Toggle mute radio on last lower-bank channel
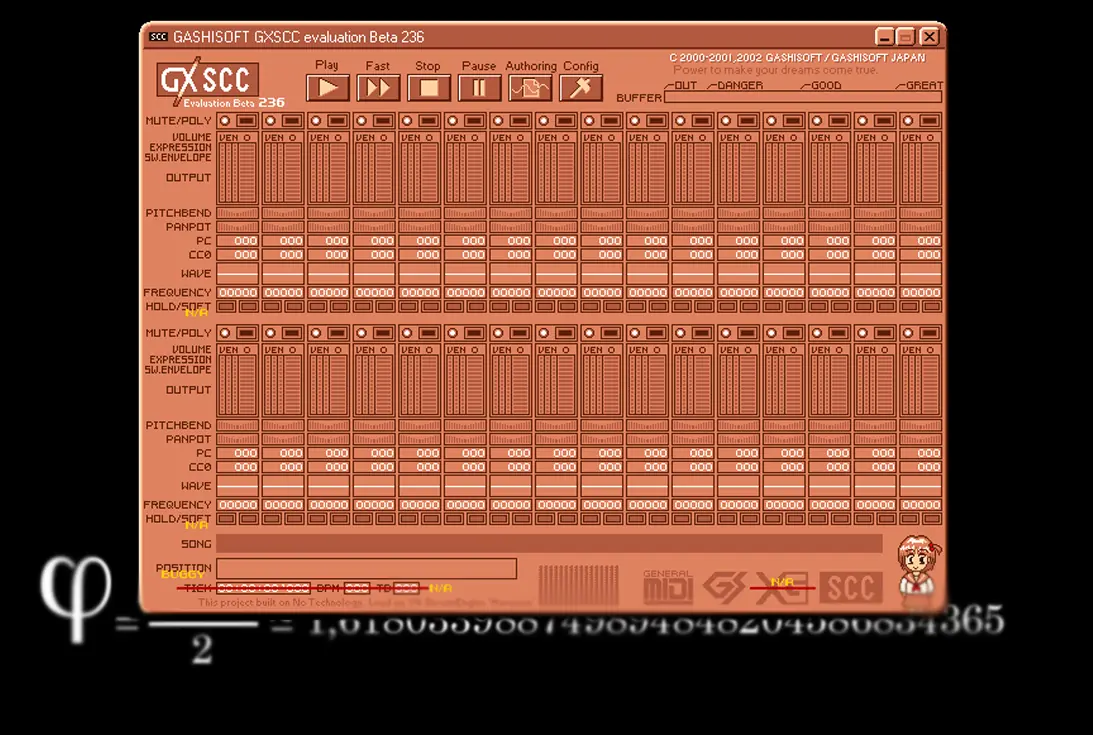Viewport: 1093px width, 735px height. [908, 333]
